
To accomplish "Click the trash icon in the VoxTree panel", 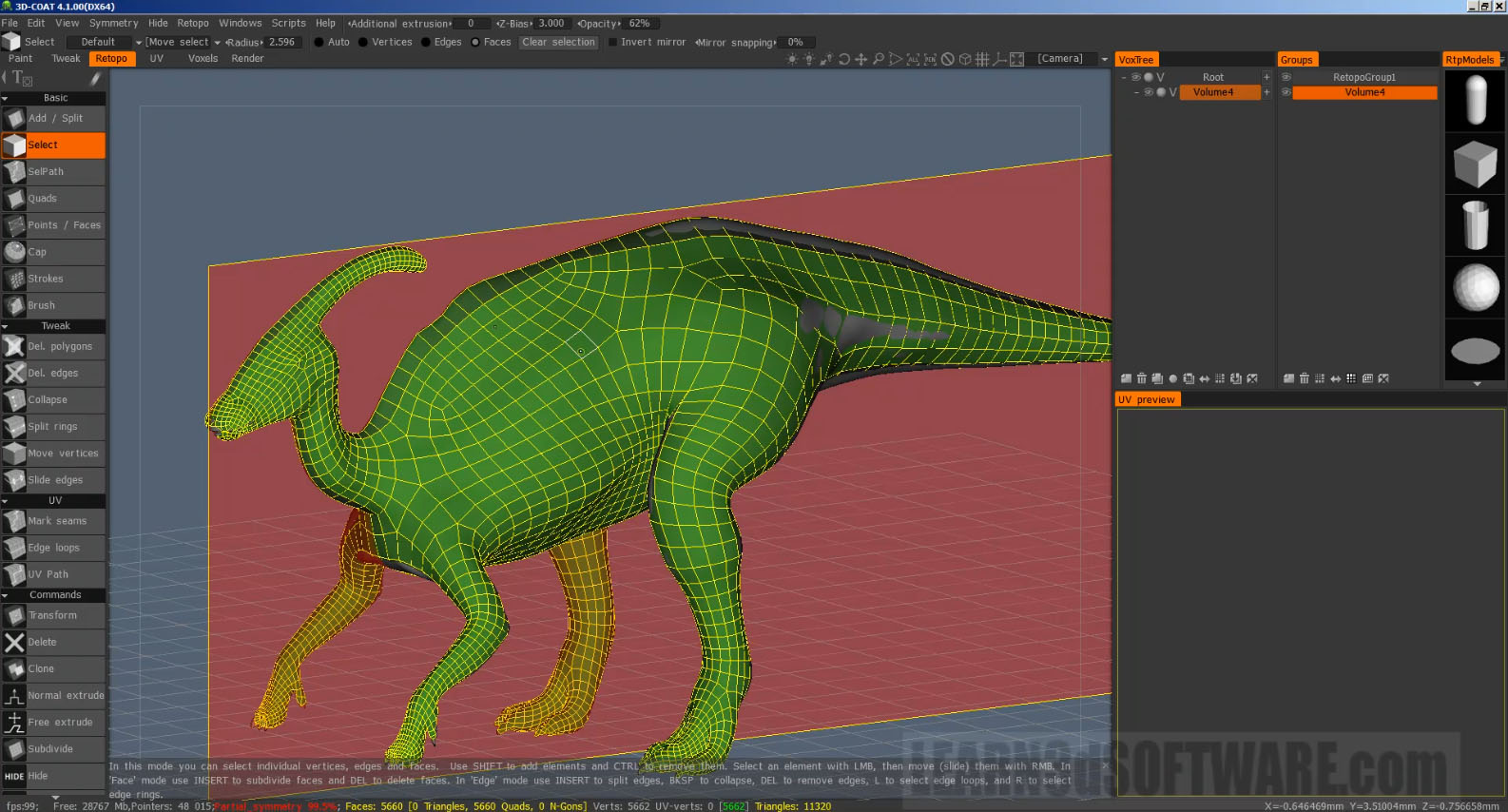I will (1141, 378).
